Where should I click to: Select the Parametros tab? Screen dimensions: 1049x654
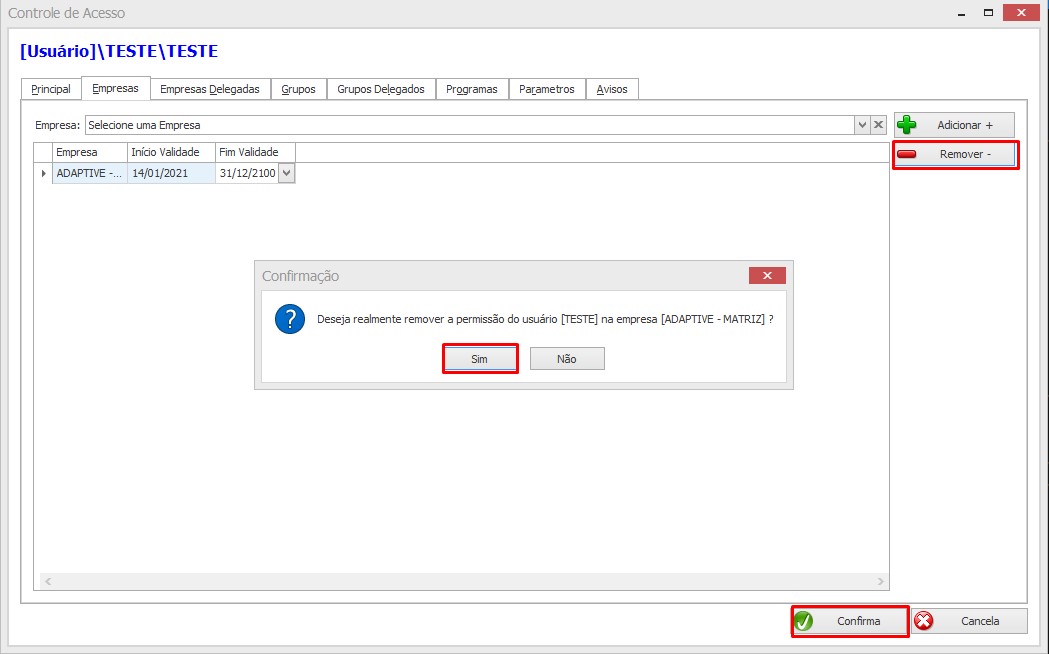547,89
